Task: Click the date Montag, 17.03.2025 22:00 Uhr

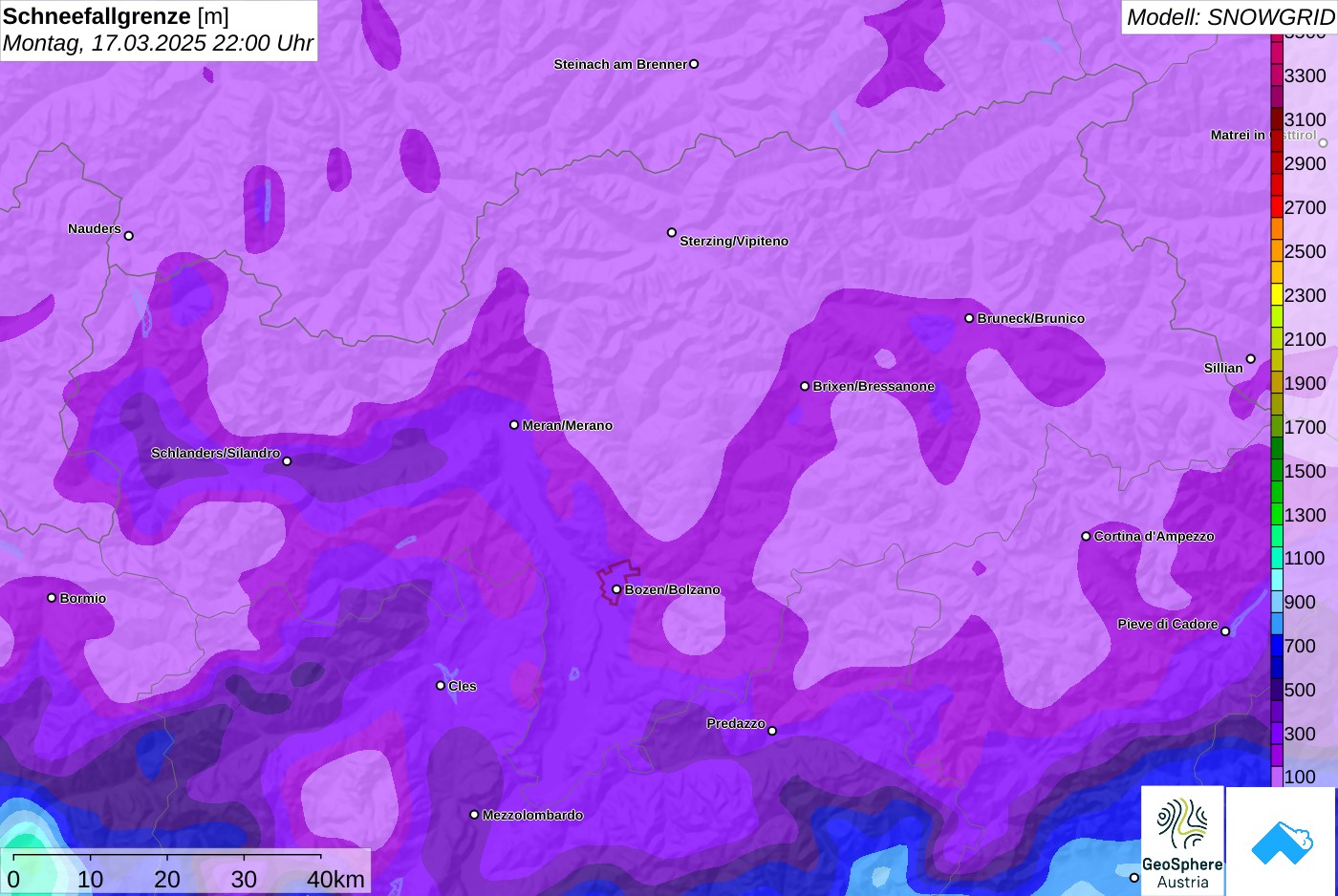Action: click(158, 43)
